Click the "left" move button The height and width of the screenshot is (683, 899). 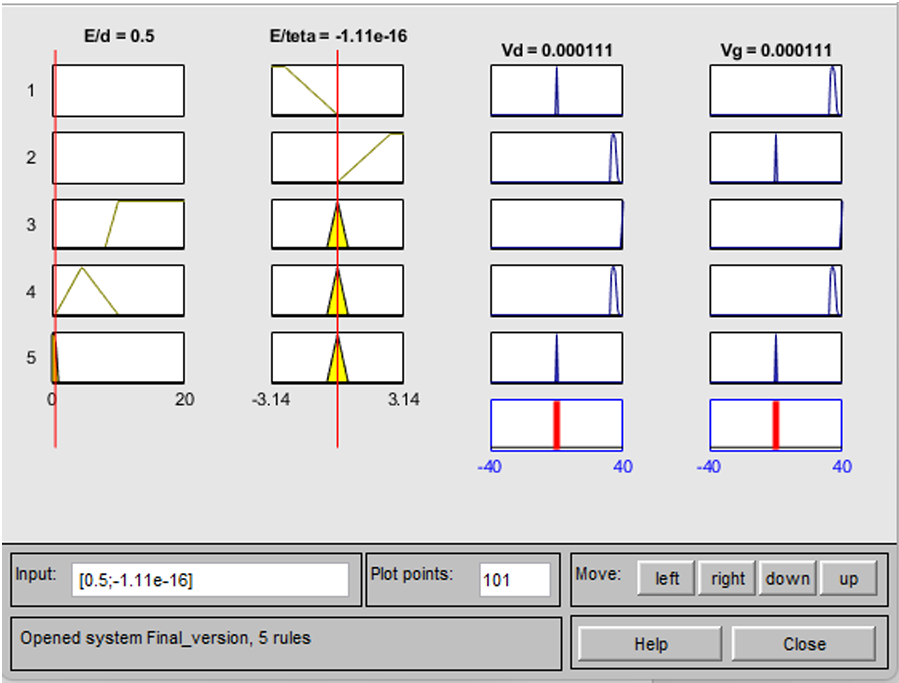coord(667,578)
